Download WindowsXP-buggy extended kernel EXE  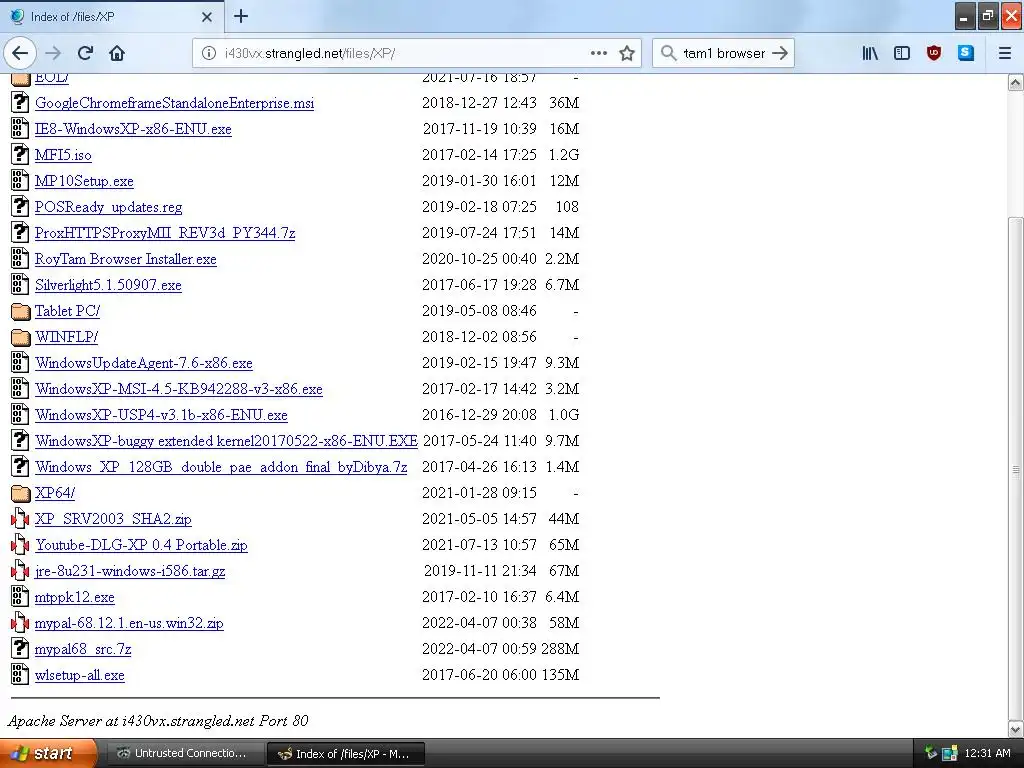pyautogui.click(x=227, y=441)
